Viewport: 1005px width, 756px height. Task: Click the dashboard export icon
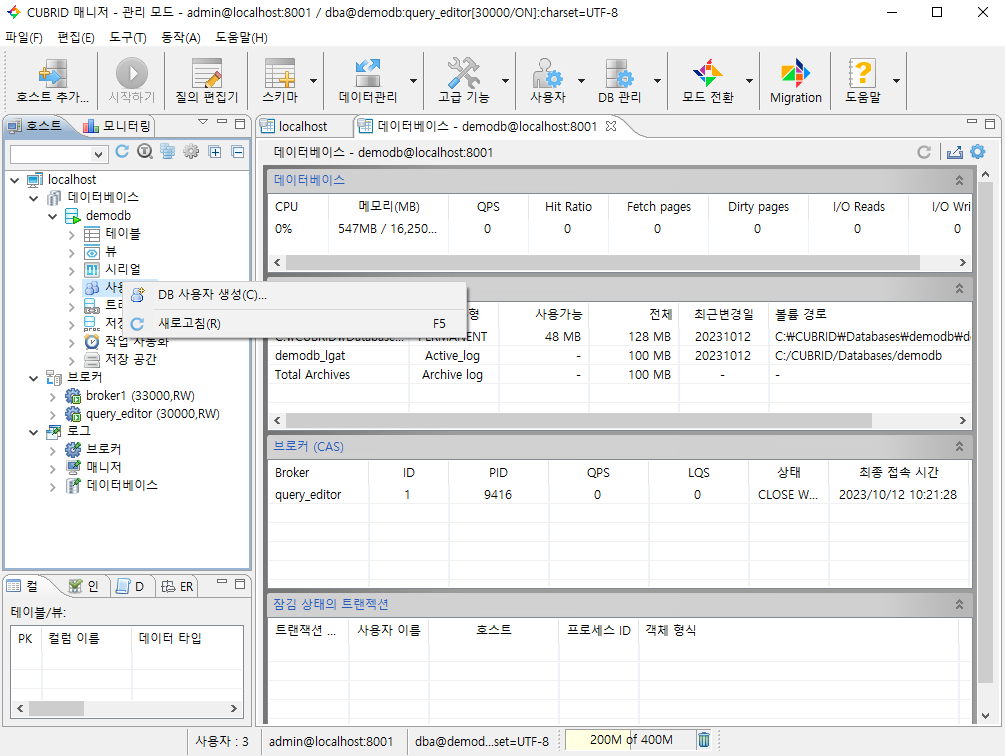pyautogui.click(x=954, y=152)
